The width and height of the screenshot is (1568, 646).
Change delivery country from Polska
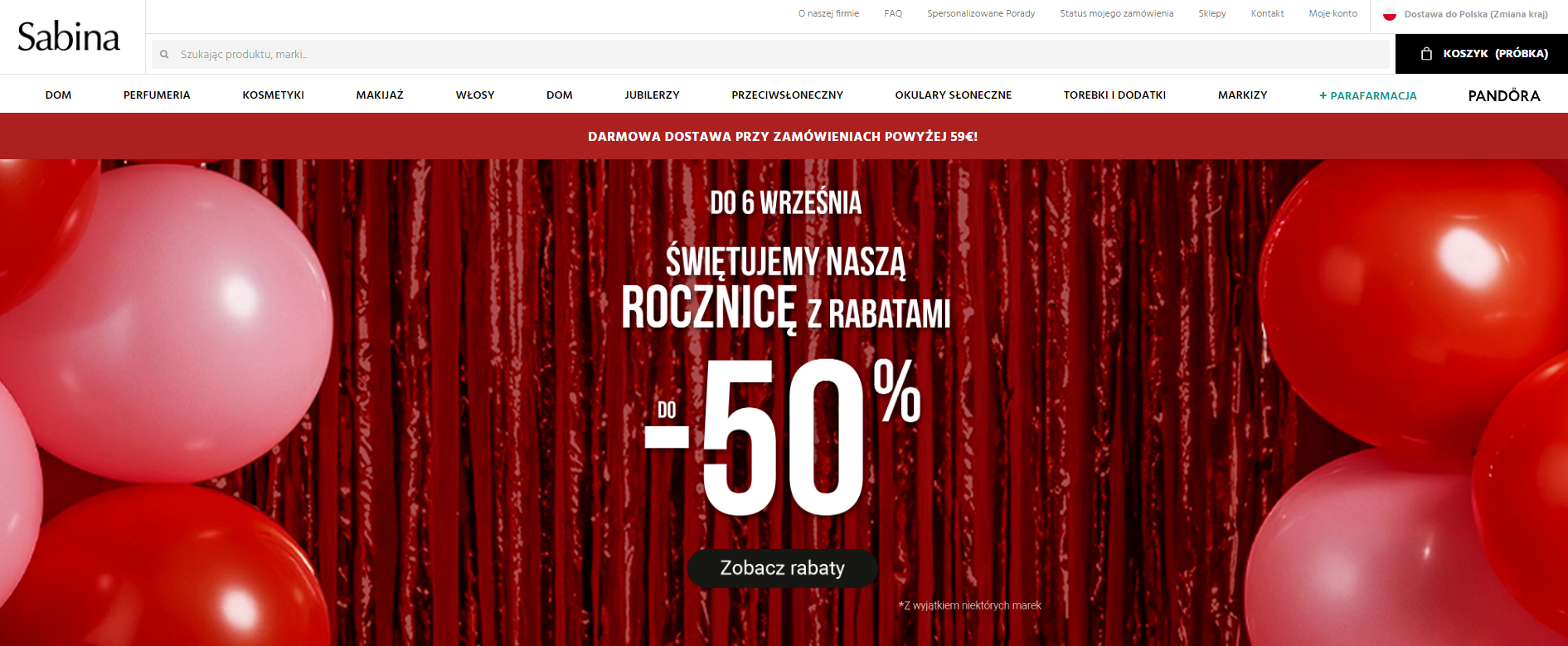(x=1476, y=14)
